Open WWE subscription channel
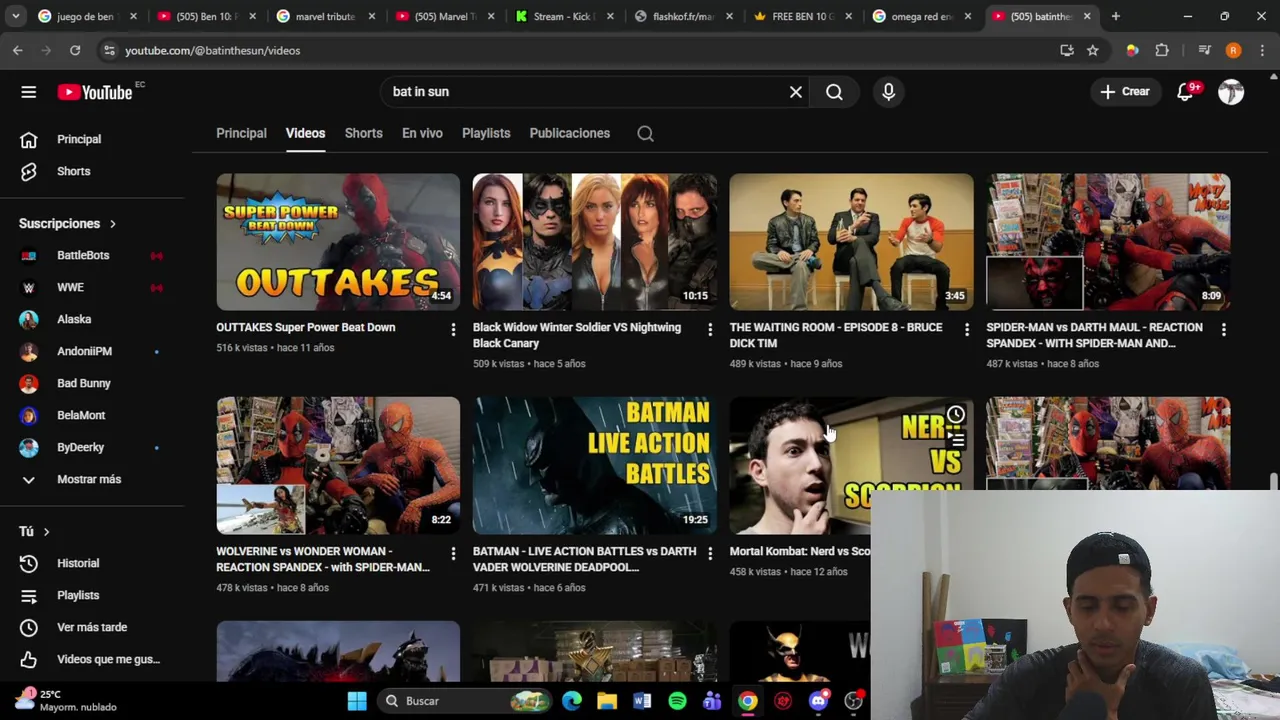 (70, 287)
